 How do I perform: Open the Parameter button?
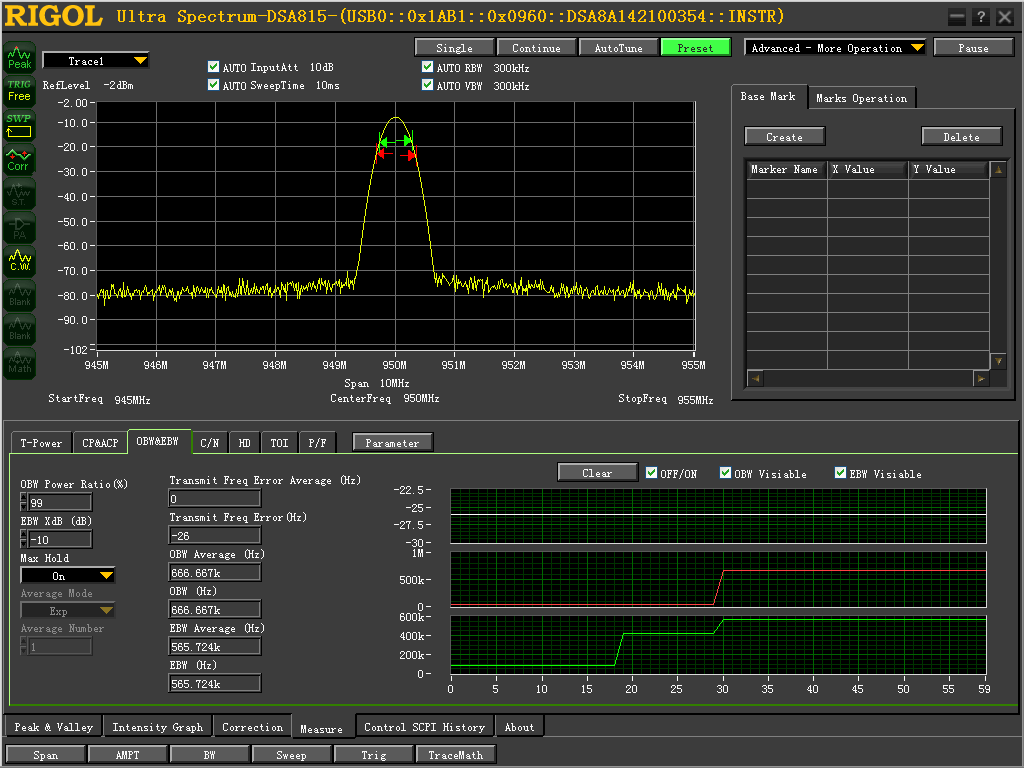(x=392, y=443)
